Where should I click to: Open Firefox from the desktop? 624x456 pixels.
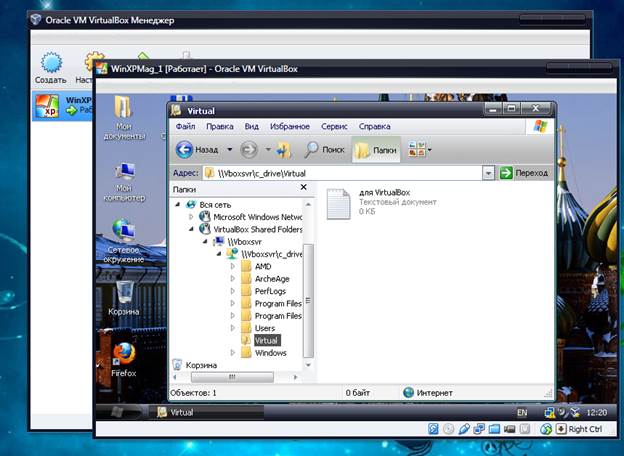click(124, 355)
